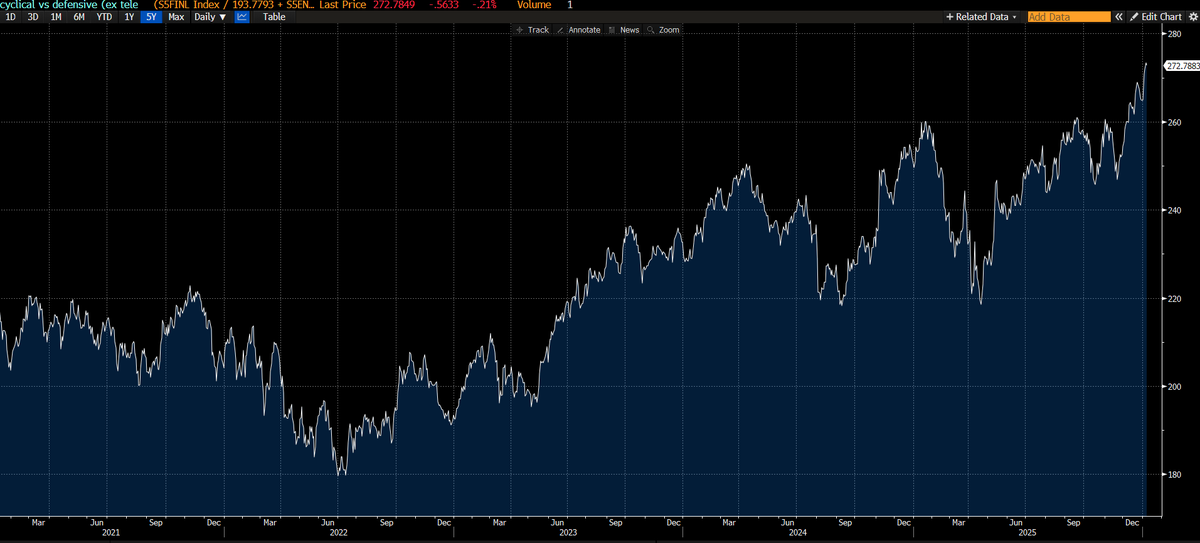Enable the Track crosshair tool
The height and width of the screenshot is (543, 1200).
[532, 30]
